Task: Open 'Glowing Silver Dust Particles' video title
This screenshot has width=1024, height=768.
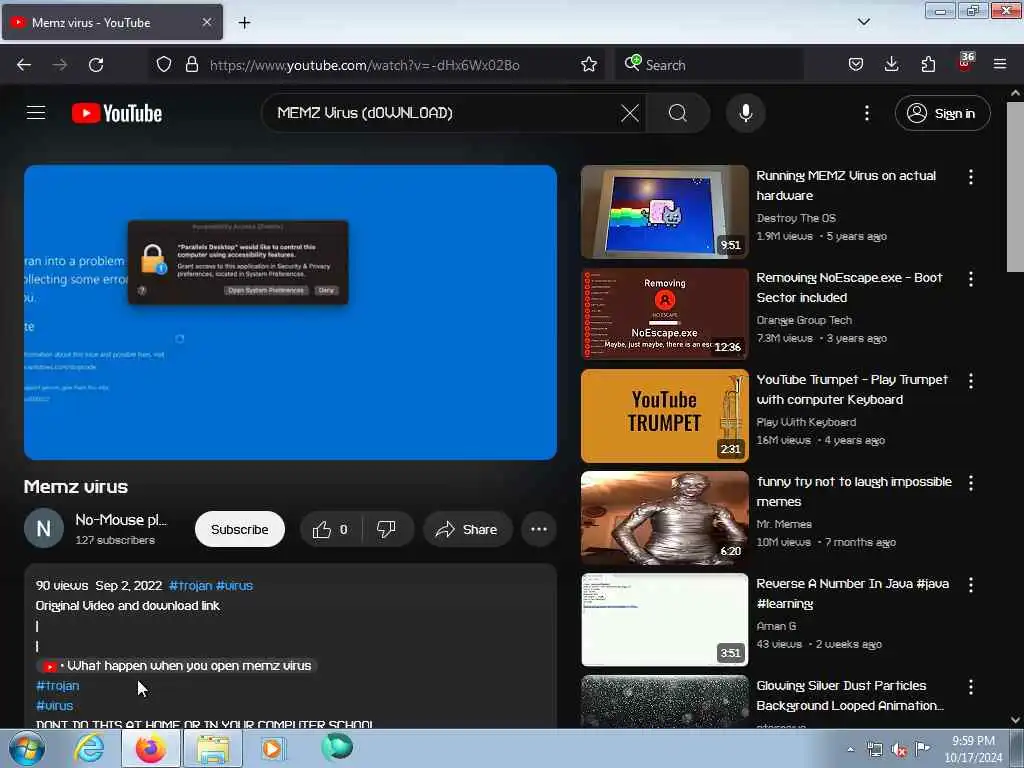Action: [850, 696]
